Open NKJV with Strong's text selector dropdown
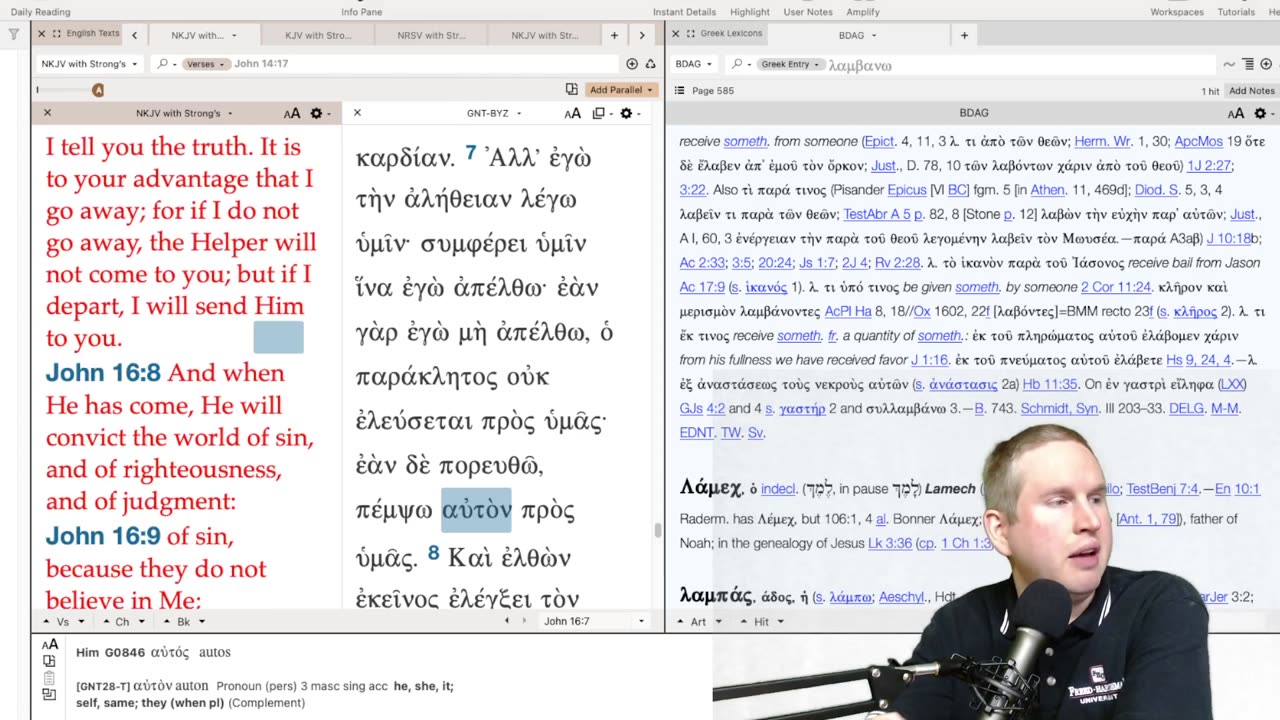This screenshot has height=720, width=1280. 90,64
